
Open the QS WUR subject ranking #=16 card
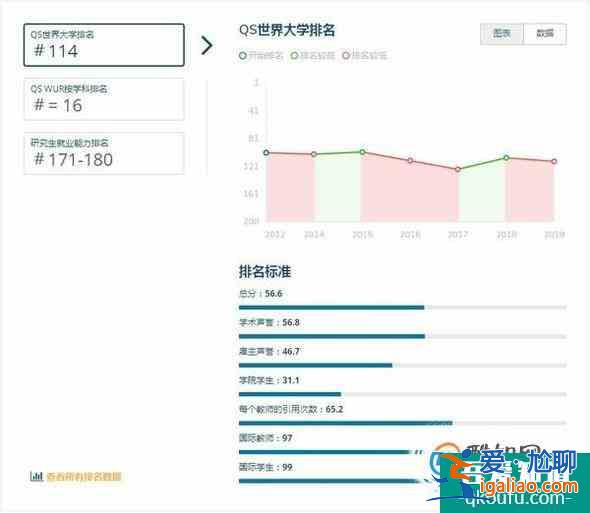(104, 99)
